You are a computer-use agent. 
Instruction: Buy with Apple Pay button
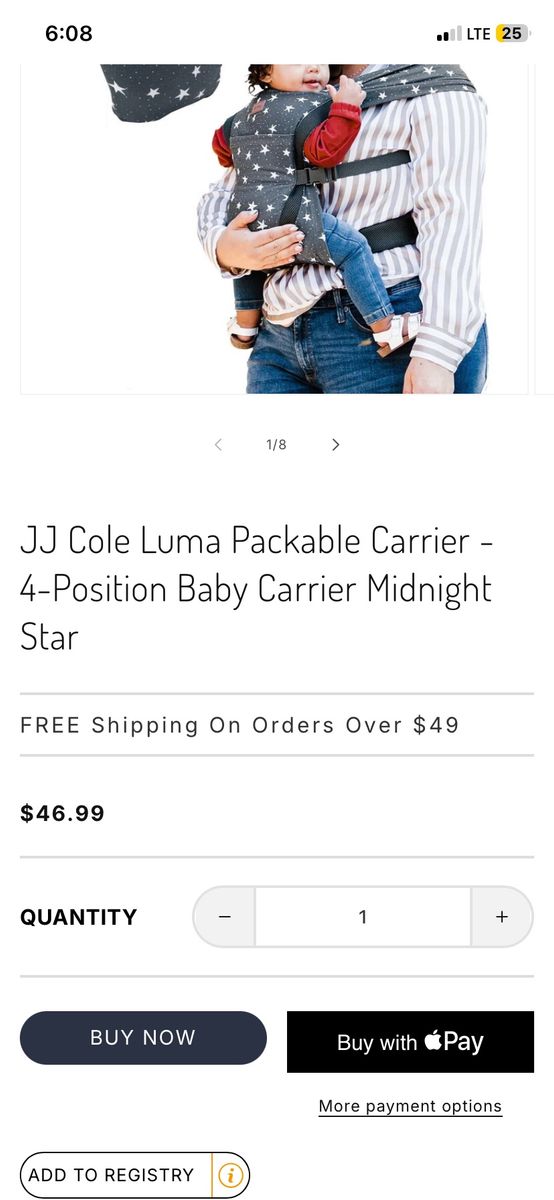pos(410,1042)
